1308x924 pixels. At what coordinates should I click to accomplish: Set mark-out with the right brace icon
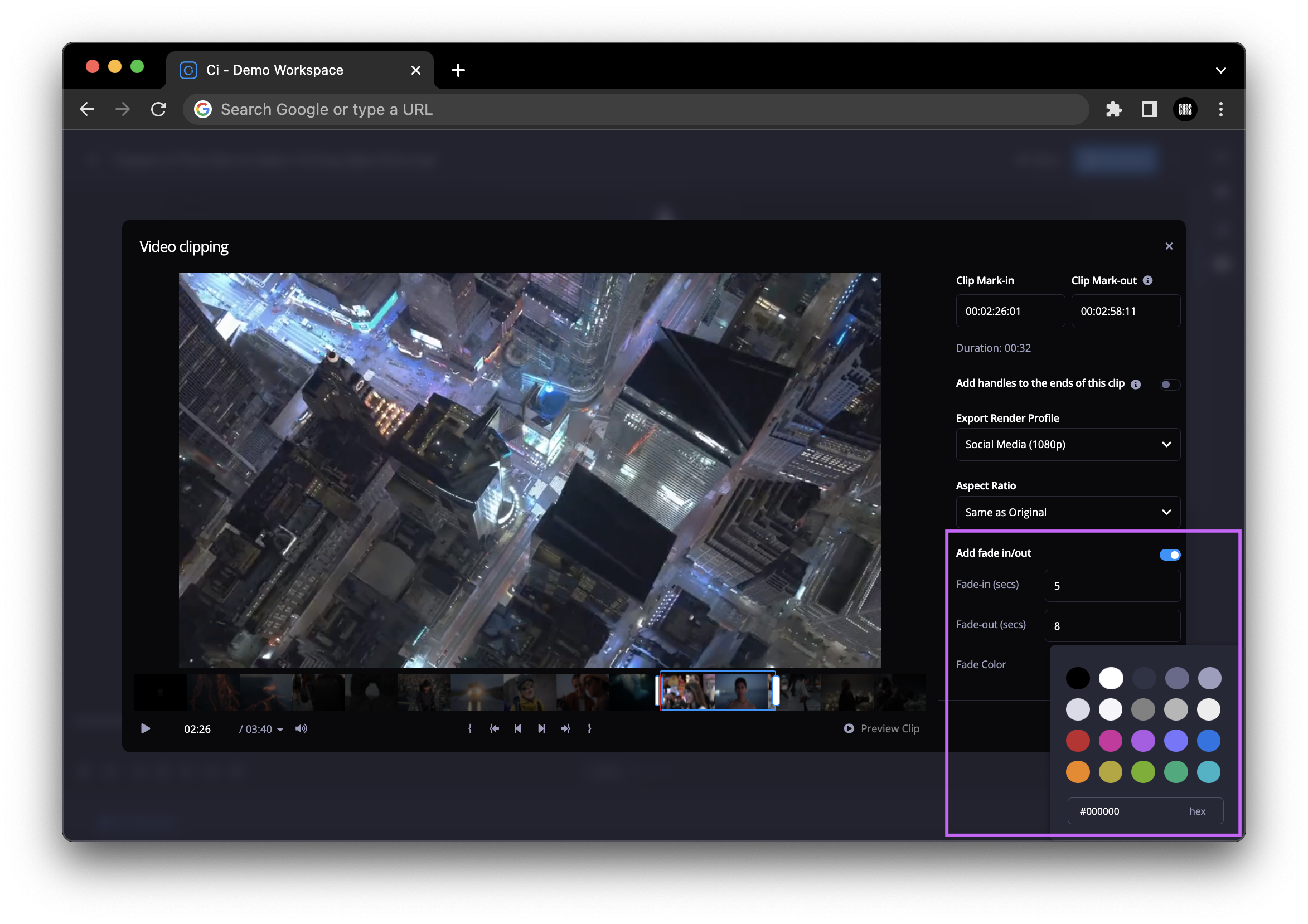[589, 729]
